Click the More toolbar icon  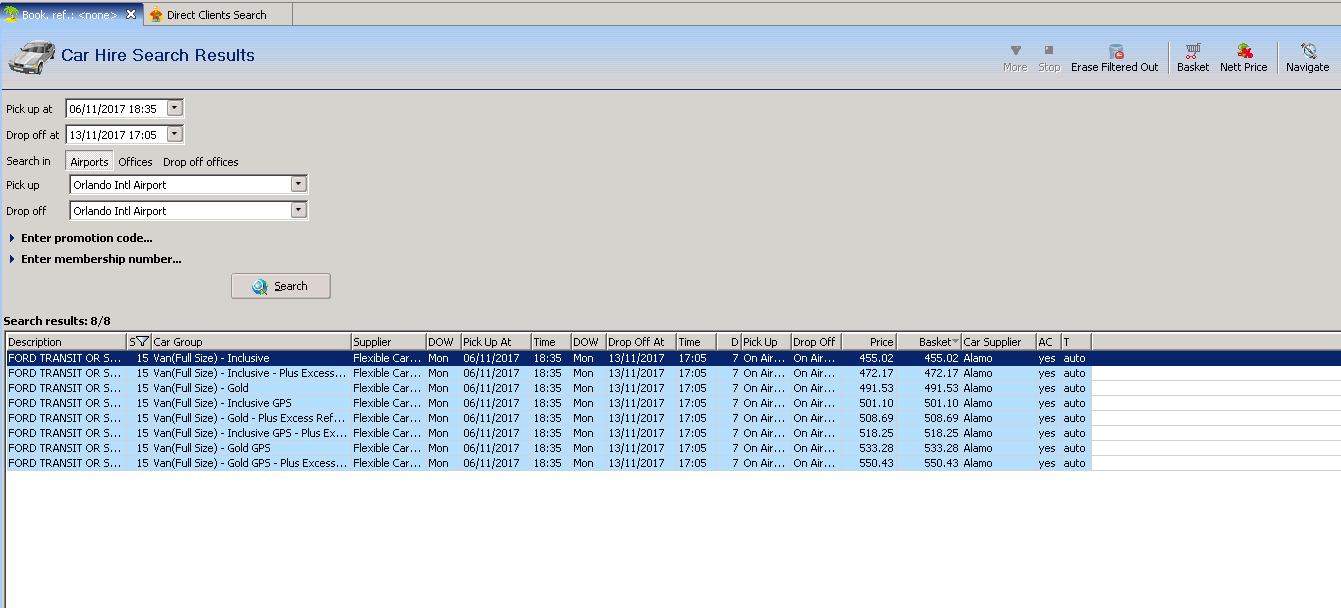pyautogui.click(x=1015, y=57)
